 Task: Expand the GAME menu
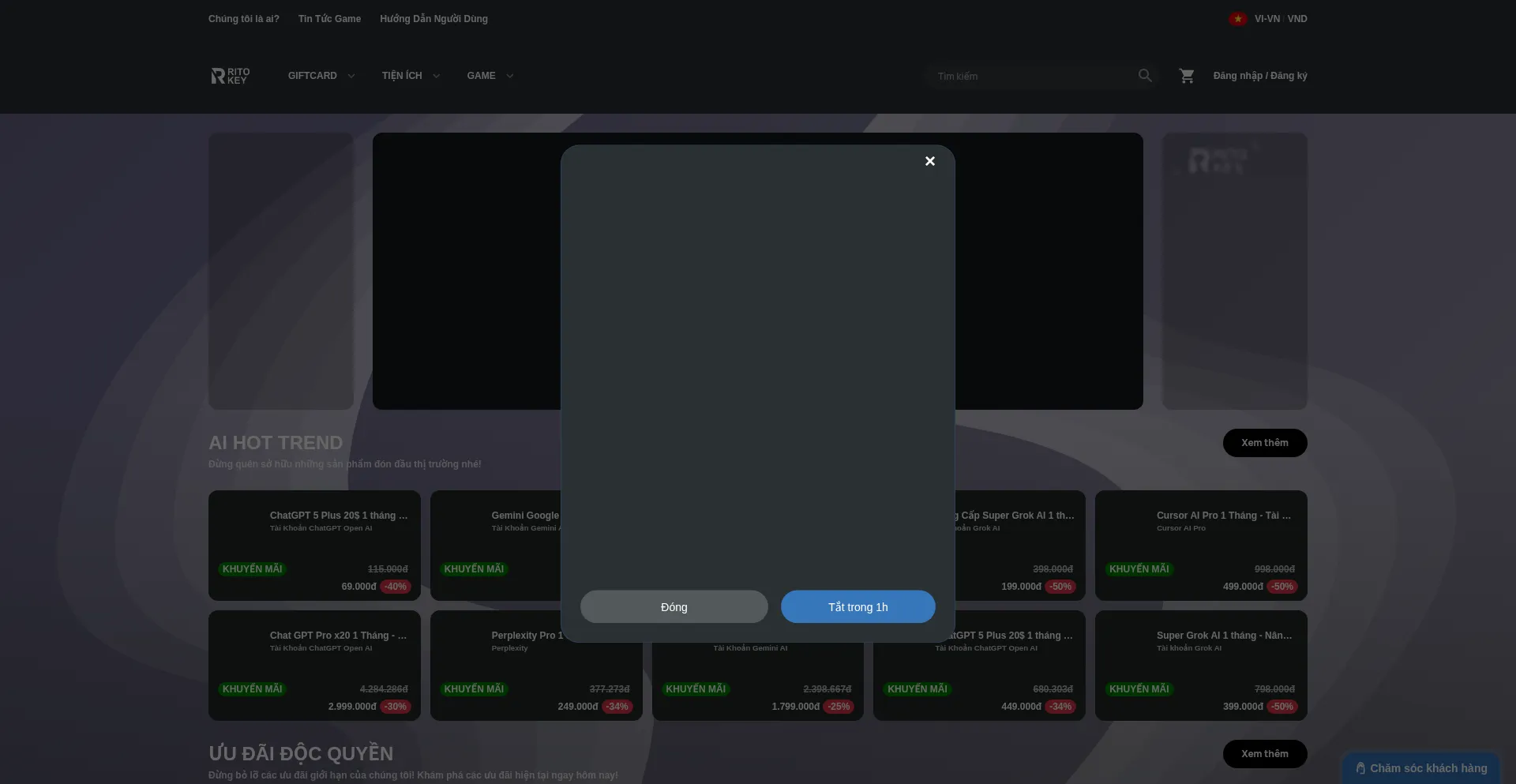tap(490, 76)
